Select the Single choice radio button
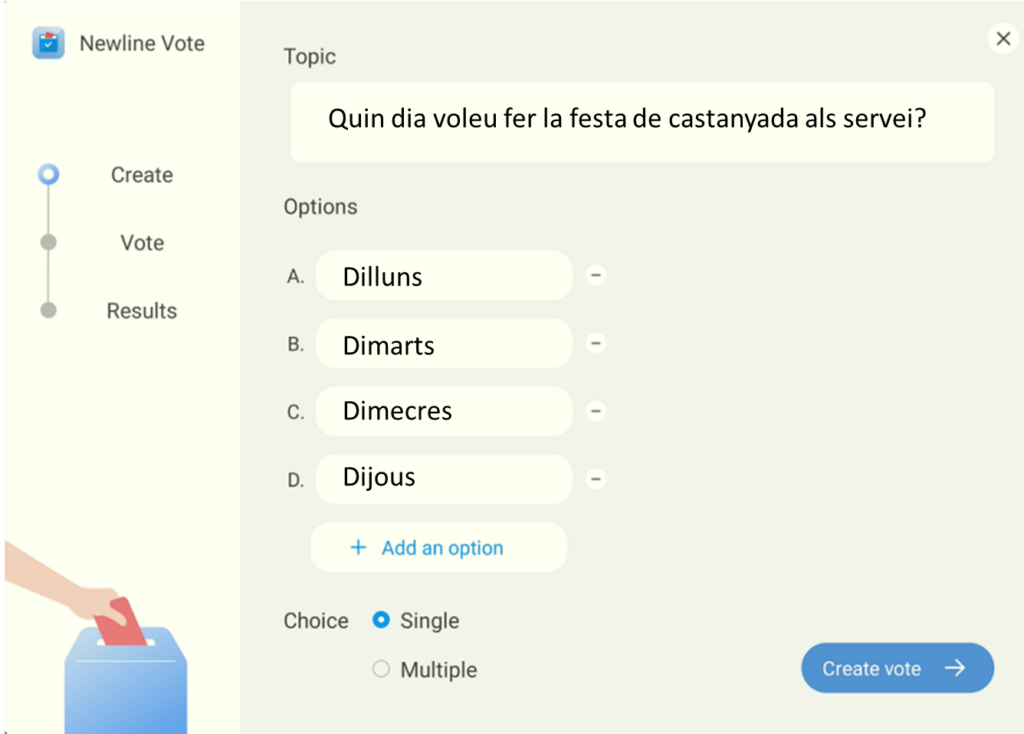1024x734 pixels. 381,620
